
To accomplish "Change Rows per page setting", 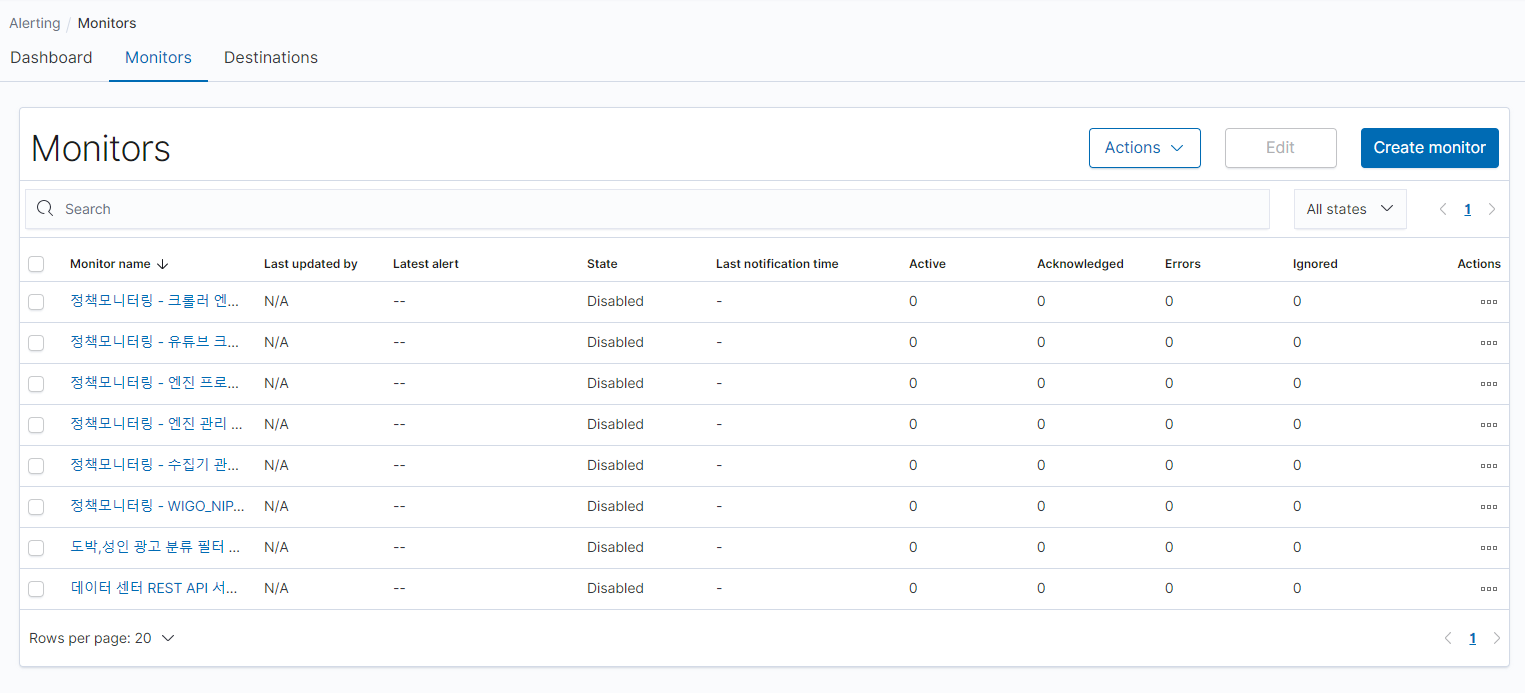I will point(102,638).
